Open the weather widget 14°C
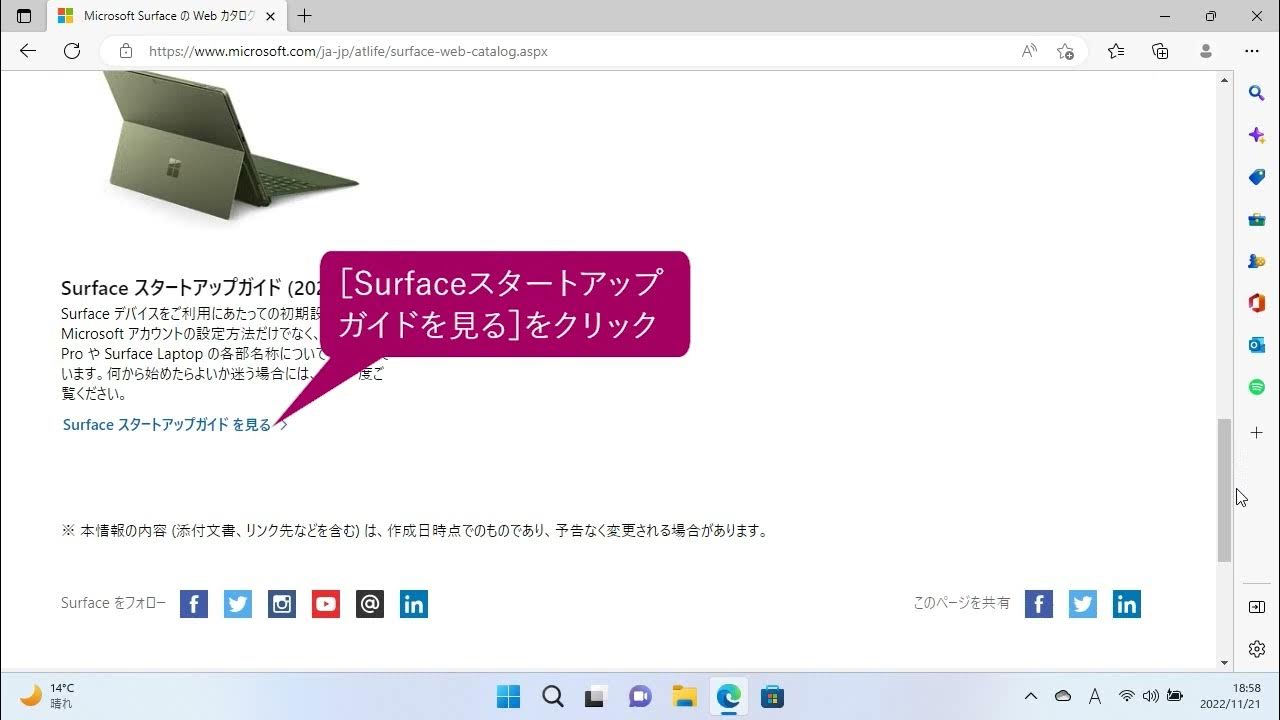 click(x=48, y=696)
